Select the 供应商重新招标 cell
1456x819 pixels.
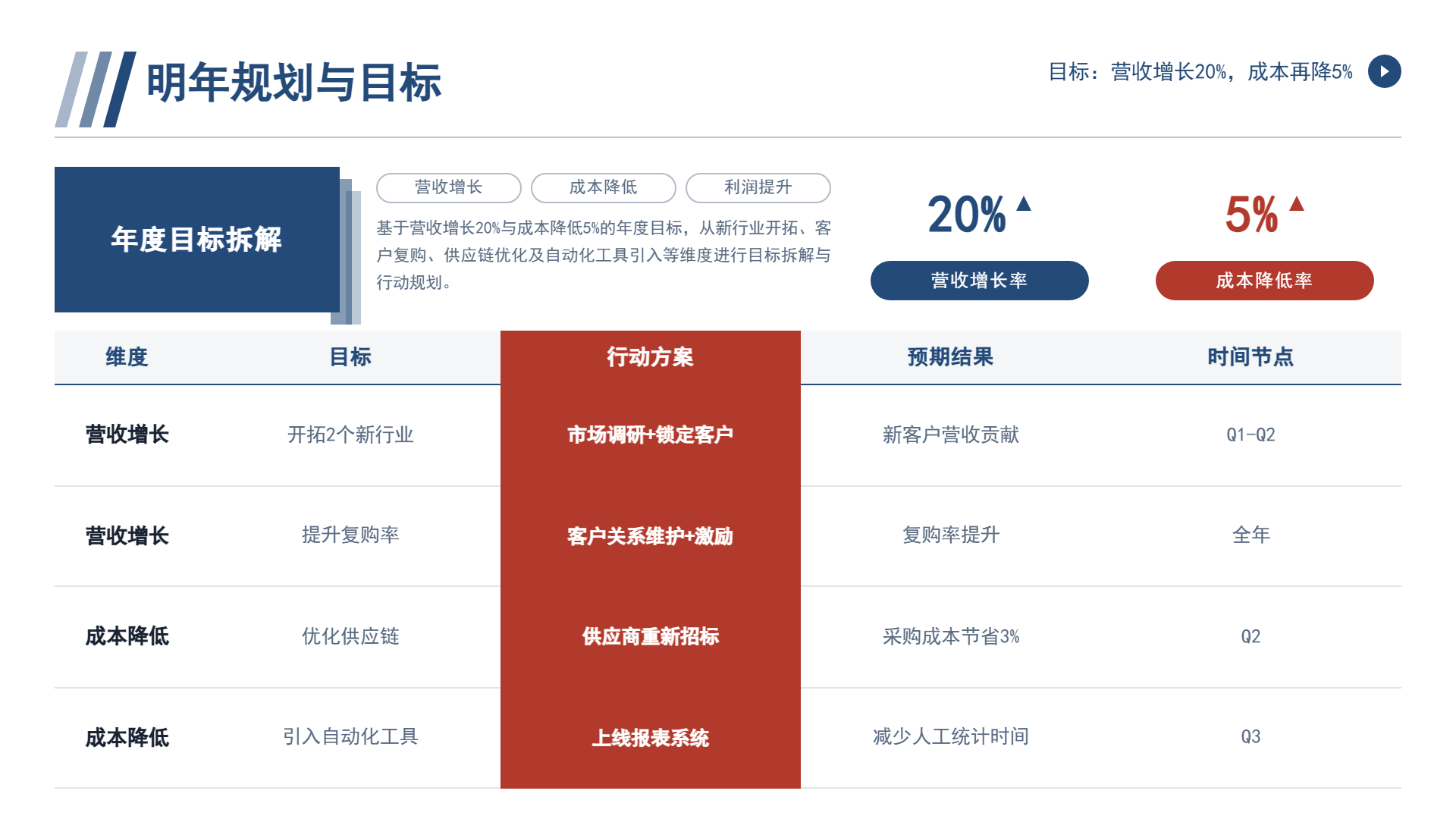pyautogui.click(x=651, y=636)
